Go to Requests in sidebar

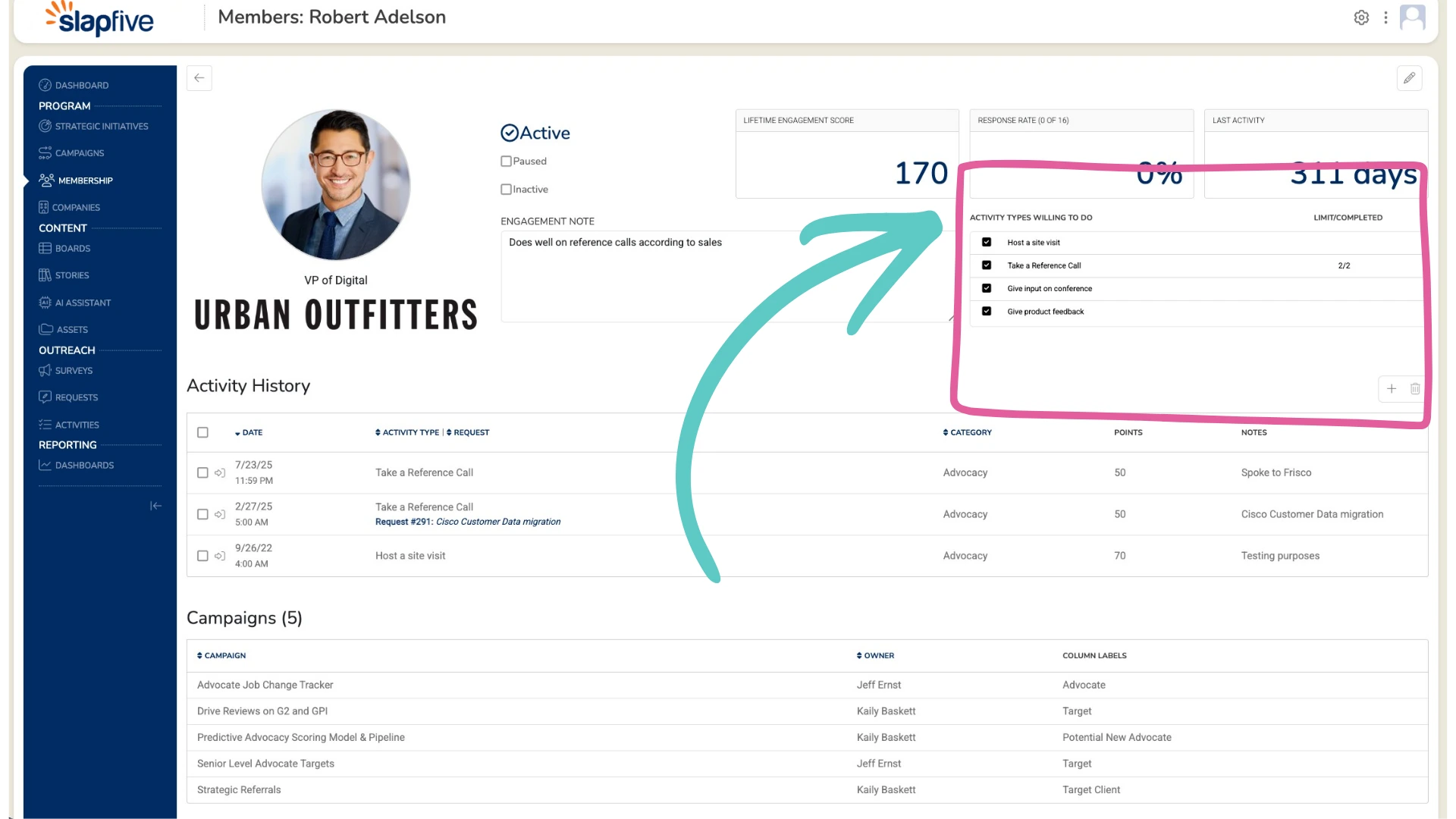click(x=69, y=397)
